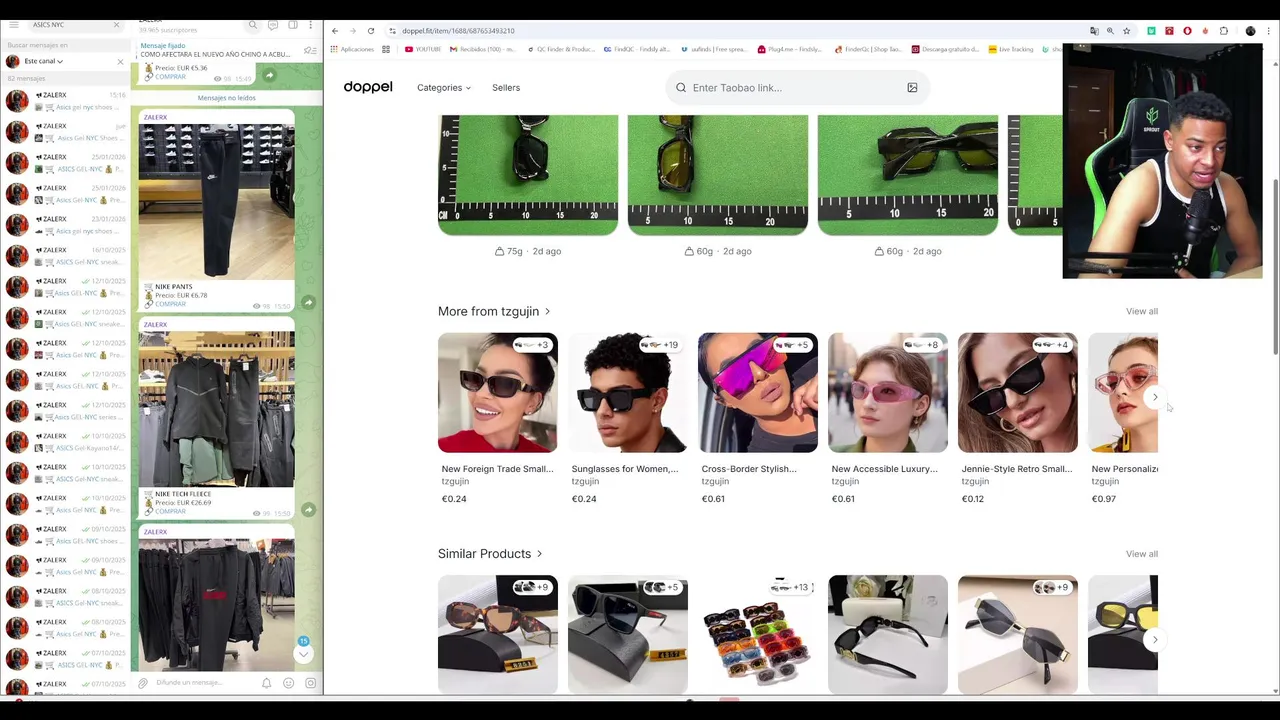This screenshot has height=720, width=1280.
Task: Click the browser address bar URL
Action: click(x=458, y=31)
